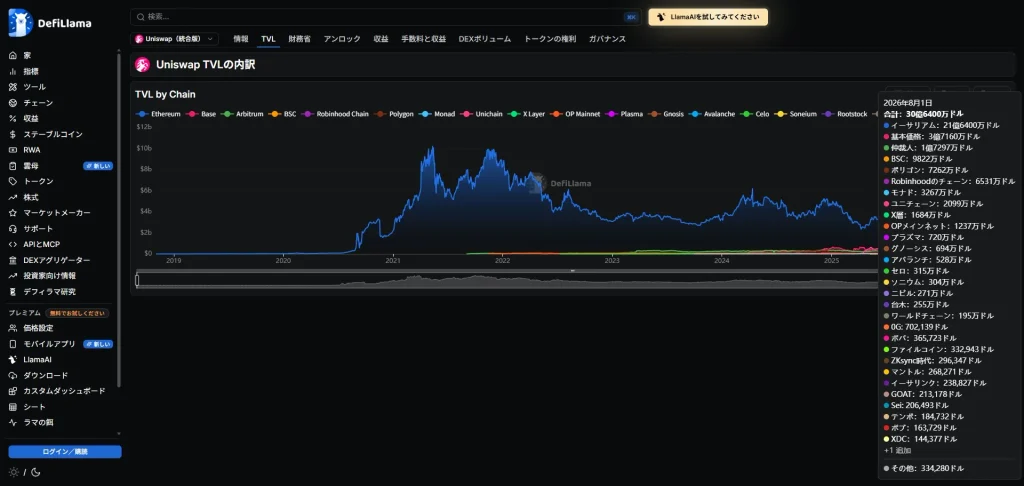Toggle Soneium series in chart legend

point(795,114)
